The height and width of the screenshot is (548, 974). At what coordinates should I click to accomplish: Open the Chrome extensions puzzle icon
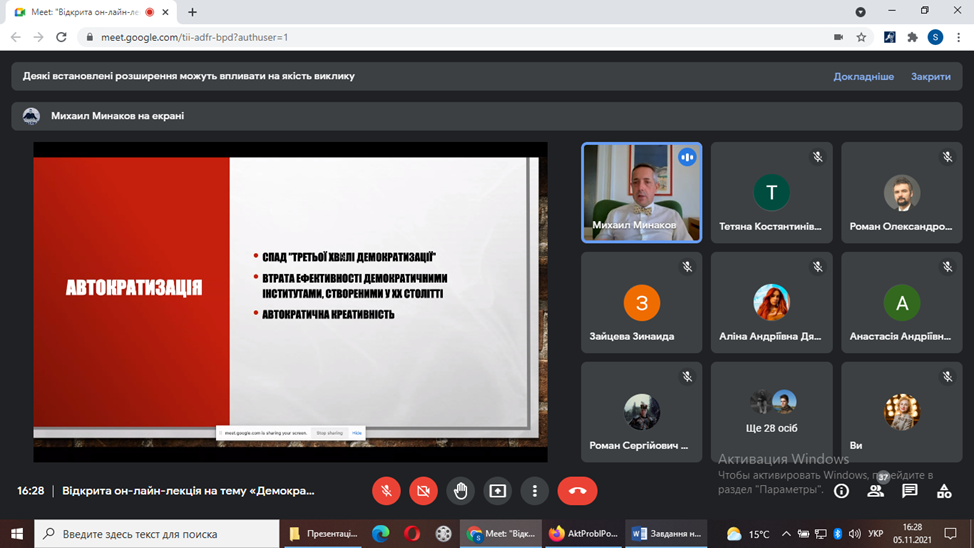(x=912, y=37)
